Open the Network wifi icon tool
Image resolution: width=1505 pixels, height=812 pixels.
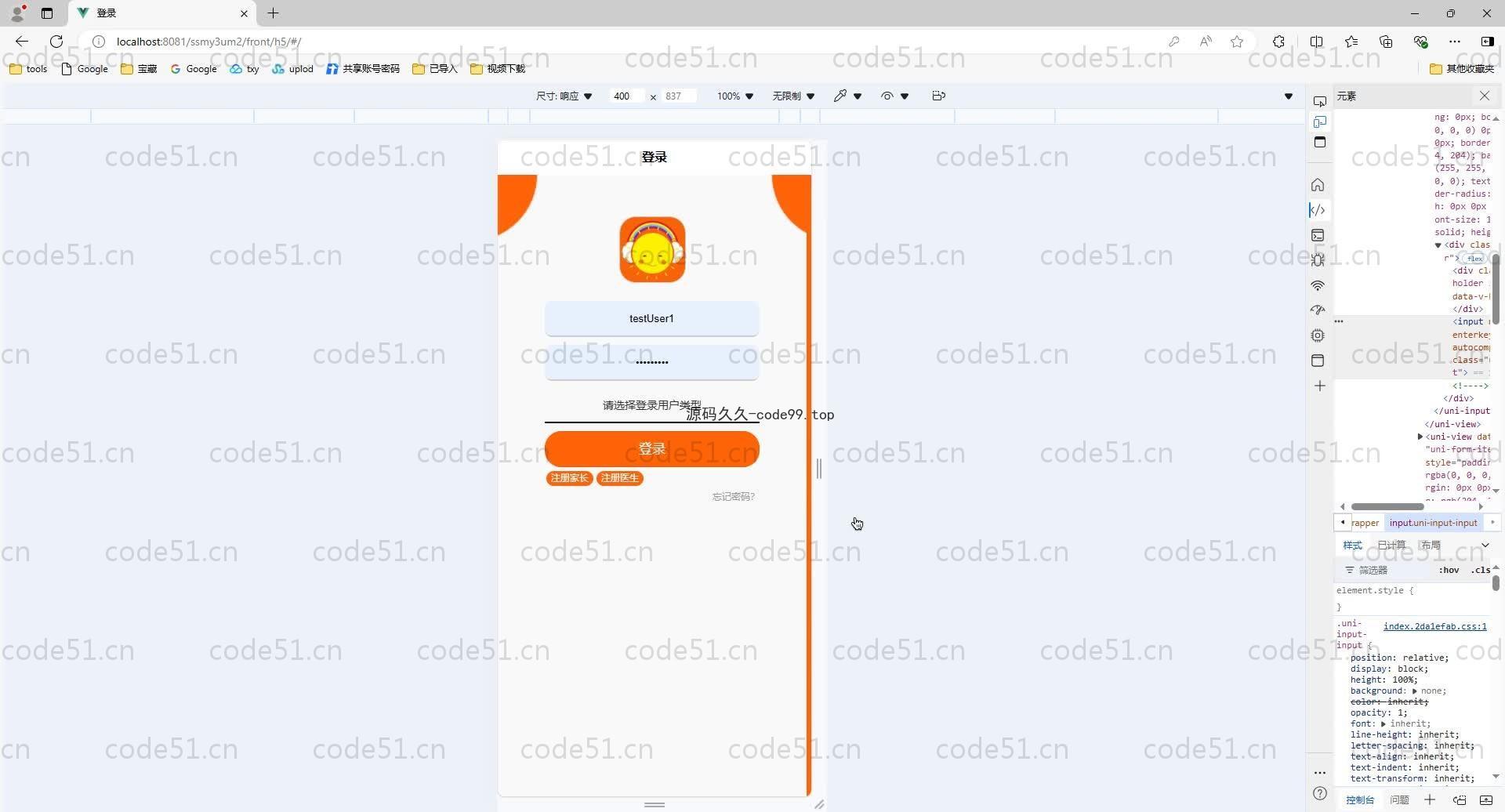[1318, 285]
